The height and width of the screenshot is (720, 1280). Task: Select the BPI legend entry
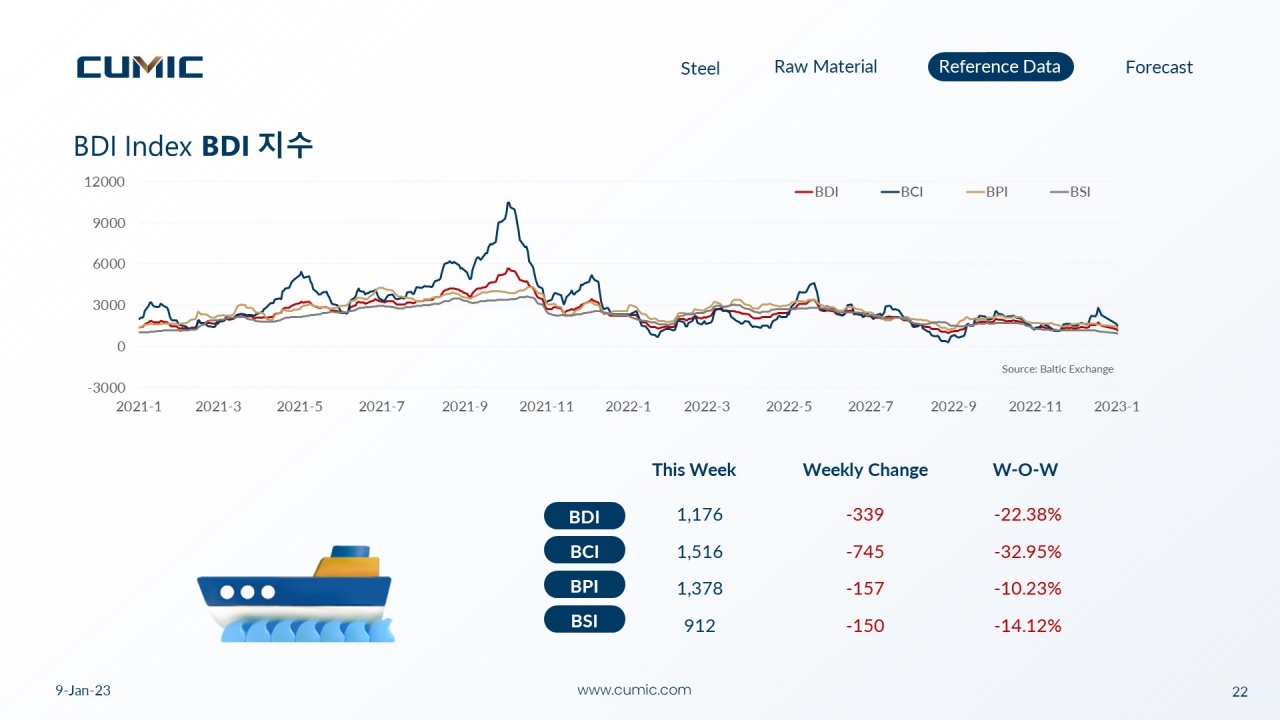pyautogui.click(x=987, y=192)
